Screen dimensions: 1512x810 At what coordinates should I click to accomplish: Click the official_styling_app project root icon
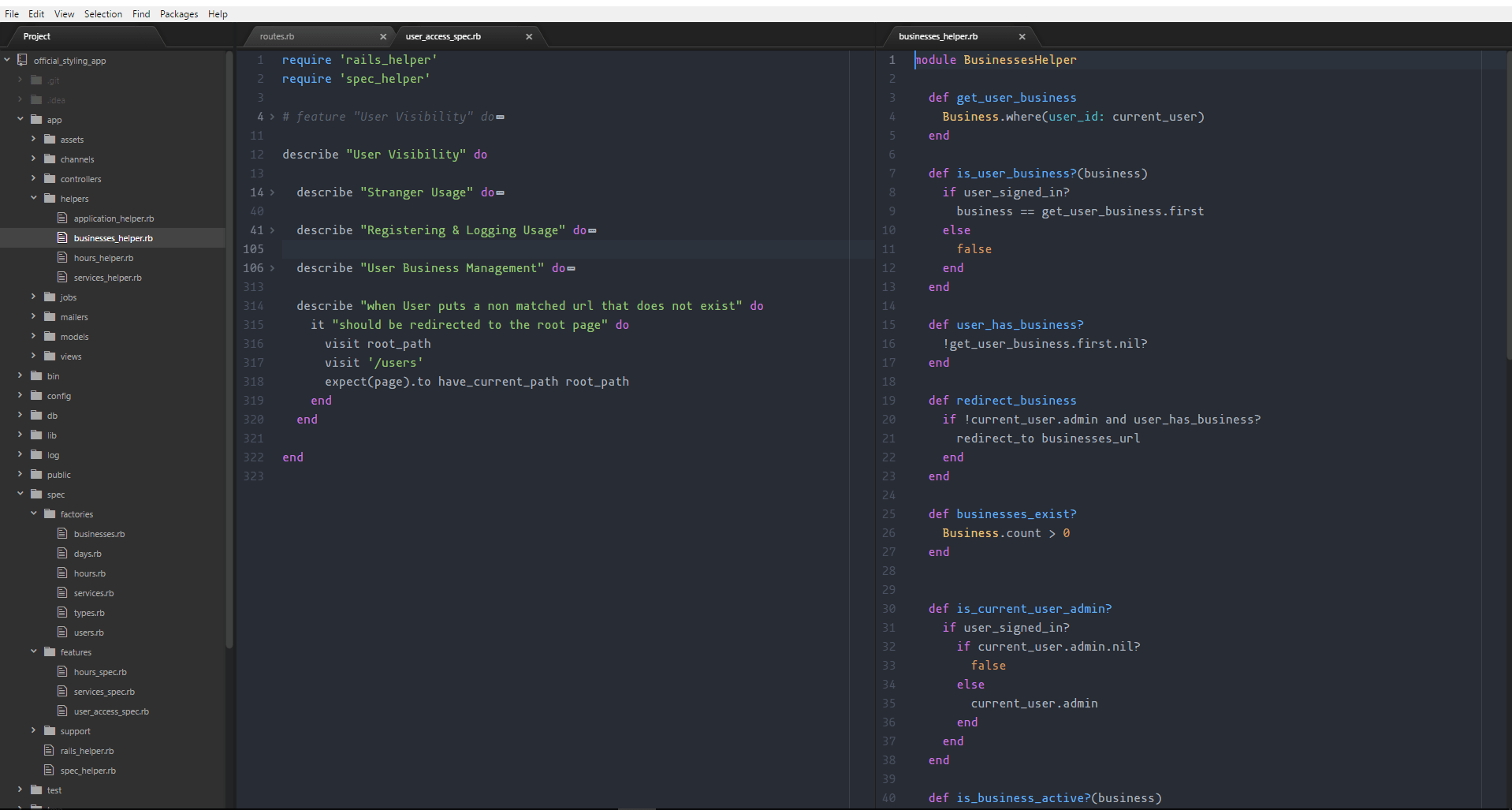coord(22,60)
